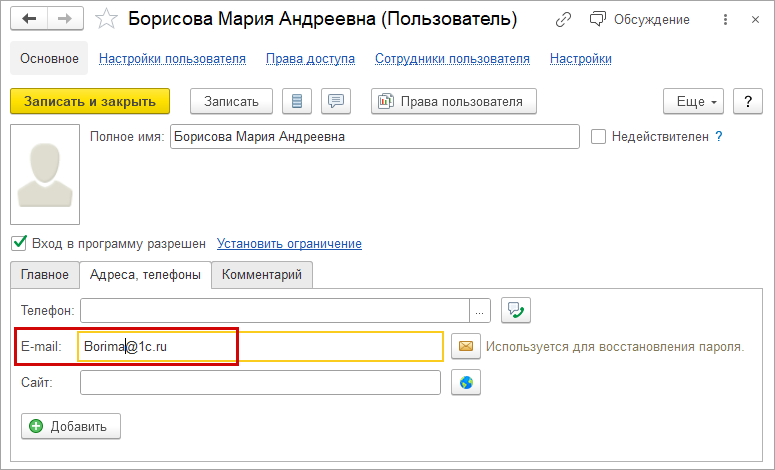775x470 pixels.
Task: Expand the Еще dropdown menu
Action: coord(693,101)
